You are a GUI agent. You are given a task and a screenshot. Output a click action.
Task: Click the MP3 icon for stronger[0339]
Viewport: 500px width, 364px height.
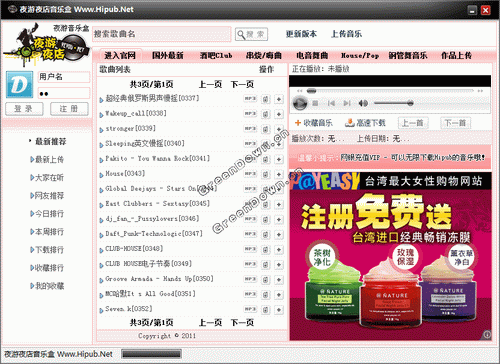click(250, 129)
